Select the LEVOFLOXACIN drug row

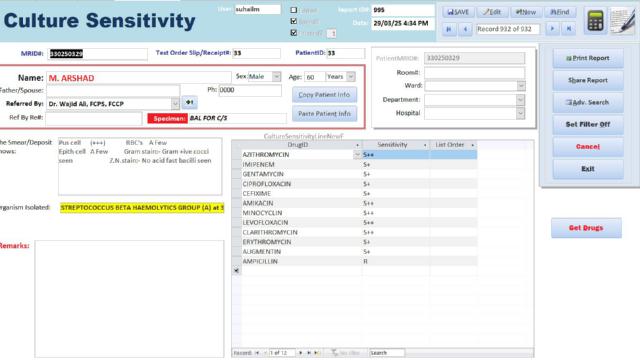pyautogui.click(x=359, y=222)
